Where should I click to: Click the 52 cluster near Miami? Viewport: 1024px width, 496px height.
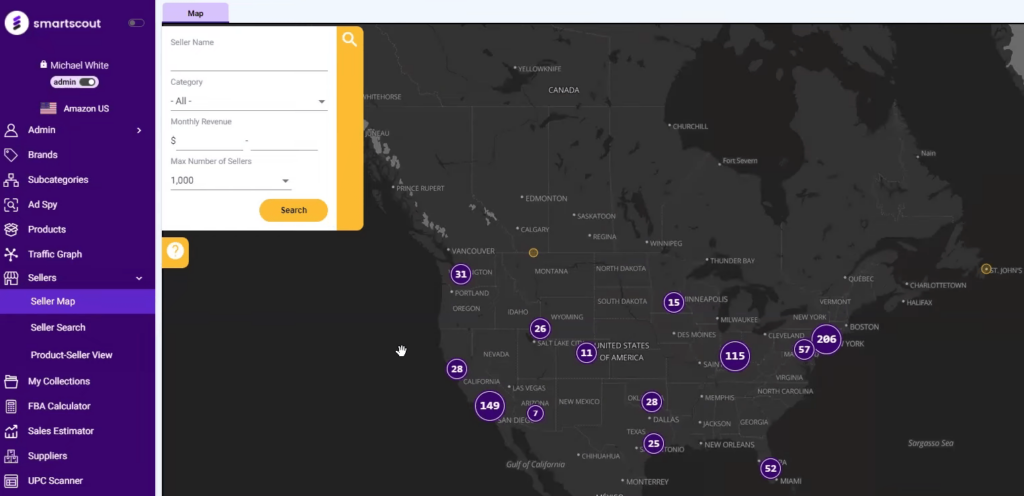coord(771,469)
